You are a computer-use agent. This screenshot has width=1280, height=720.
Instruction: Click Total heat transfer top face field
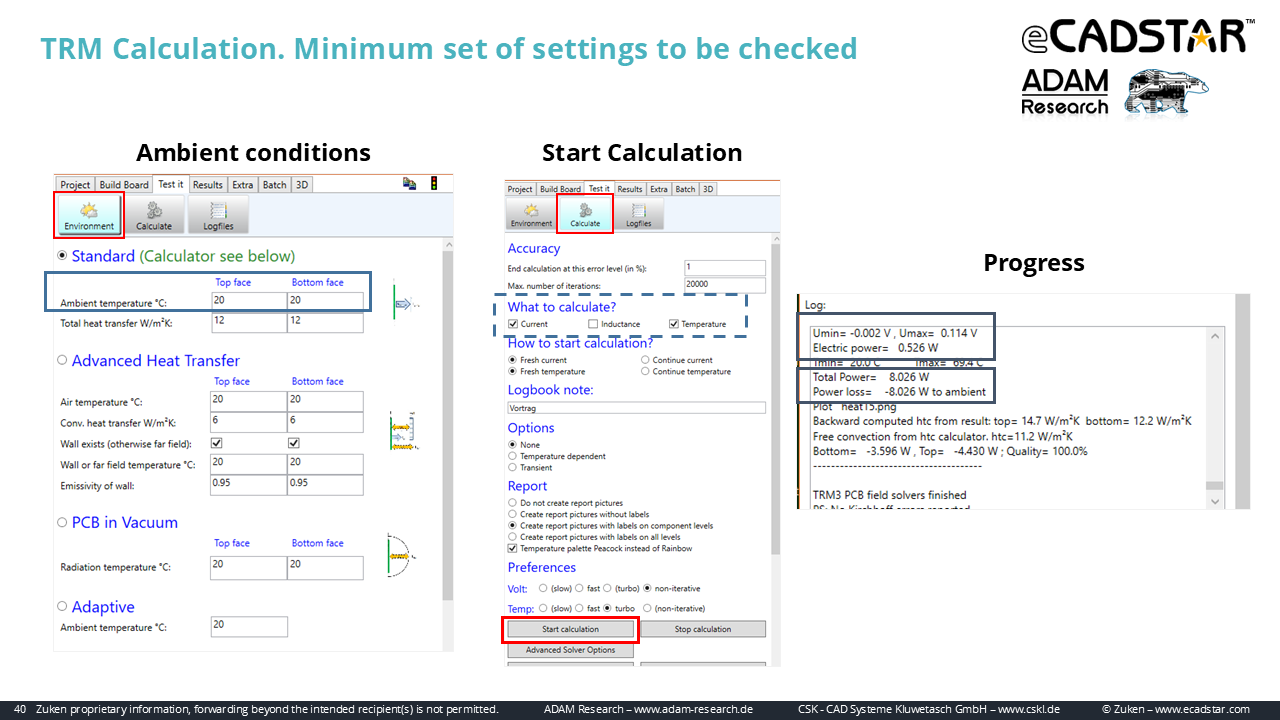point(247,322)
